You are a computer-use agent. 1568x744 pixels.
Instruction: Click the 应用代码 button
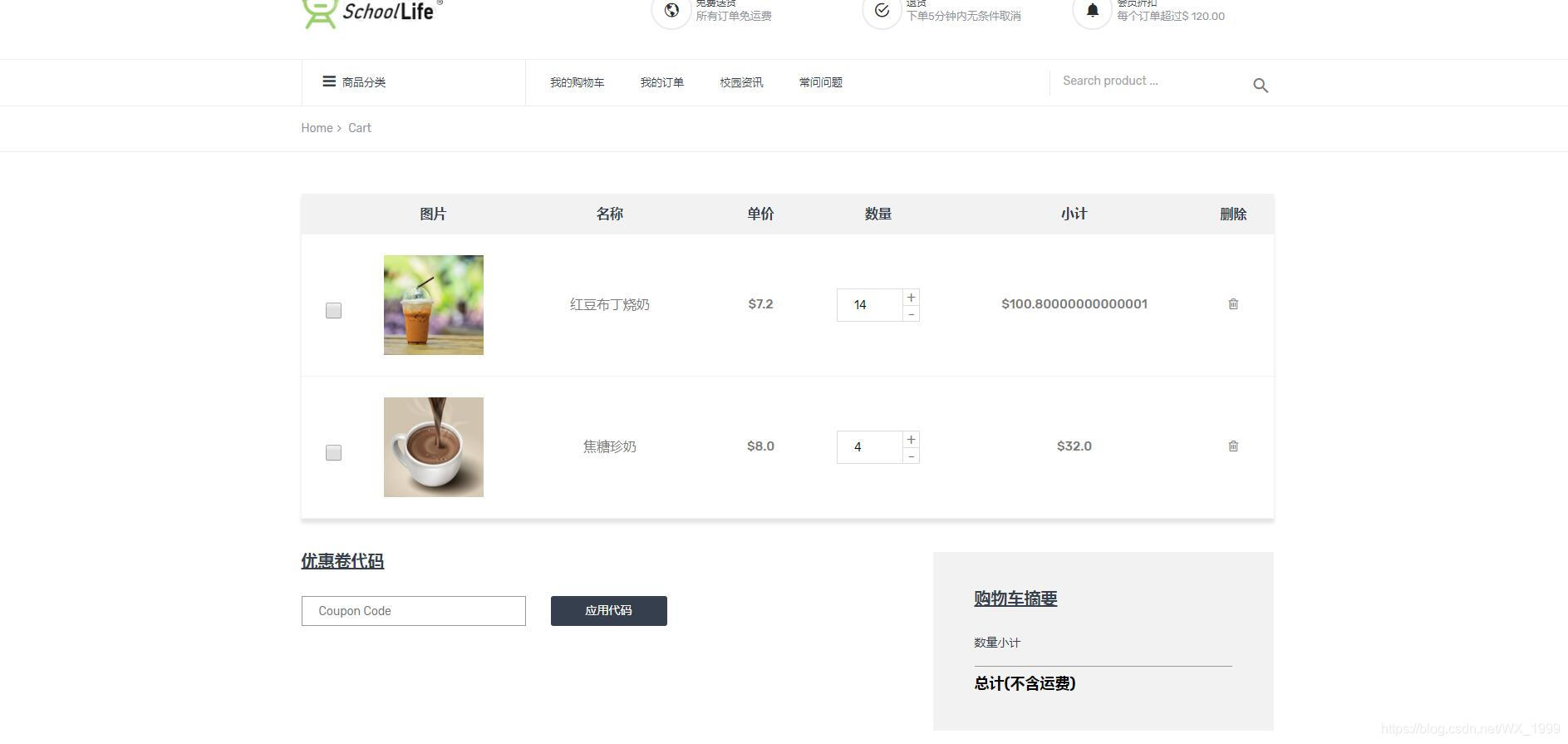(608, 611)
